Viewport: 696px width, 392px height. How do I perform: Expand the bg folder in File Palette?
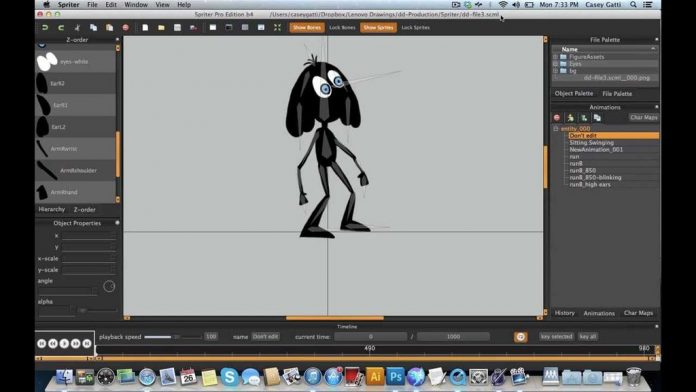[x=555, y=71]
